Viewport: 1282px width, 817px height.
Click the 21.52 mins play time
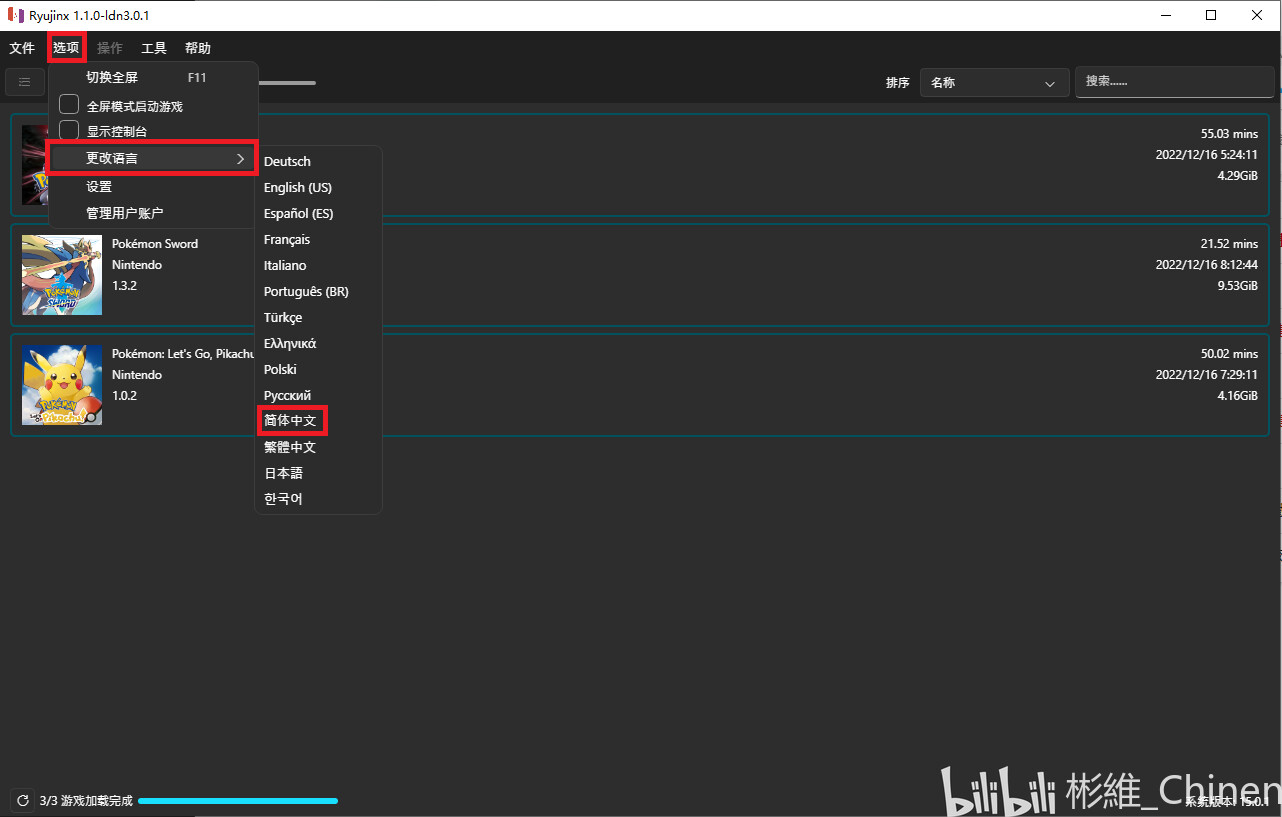click(x=1229, y=243)
